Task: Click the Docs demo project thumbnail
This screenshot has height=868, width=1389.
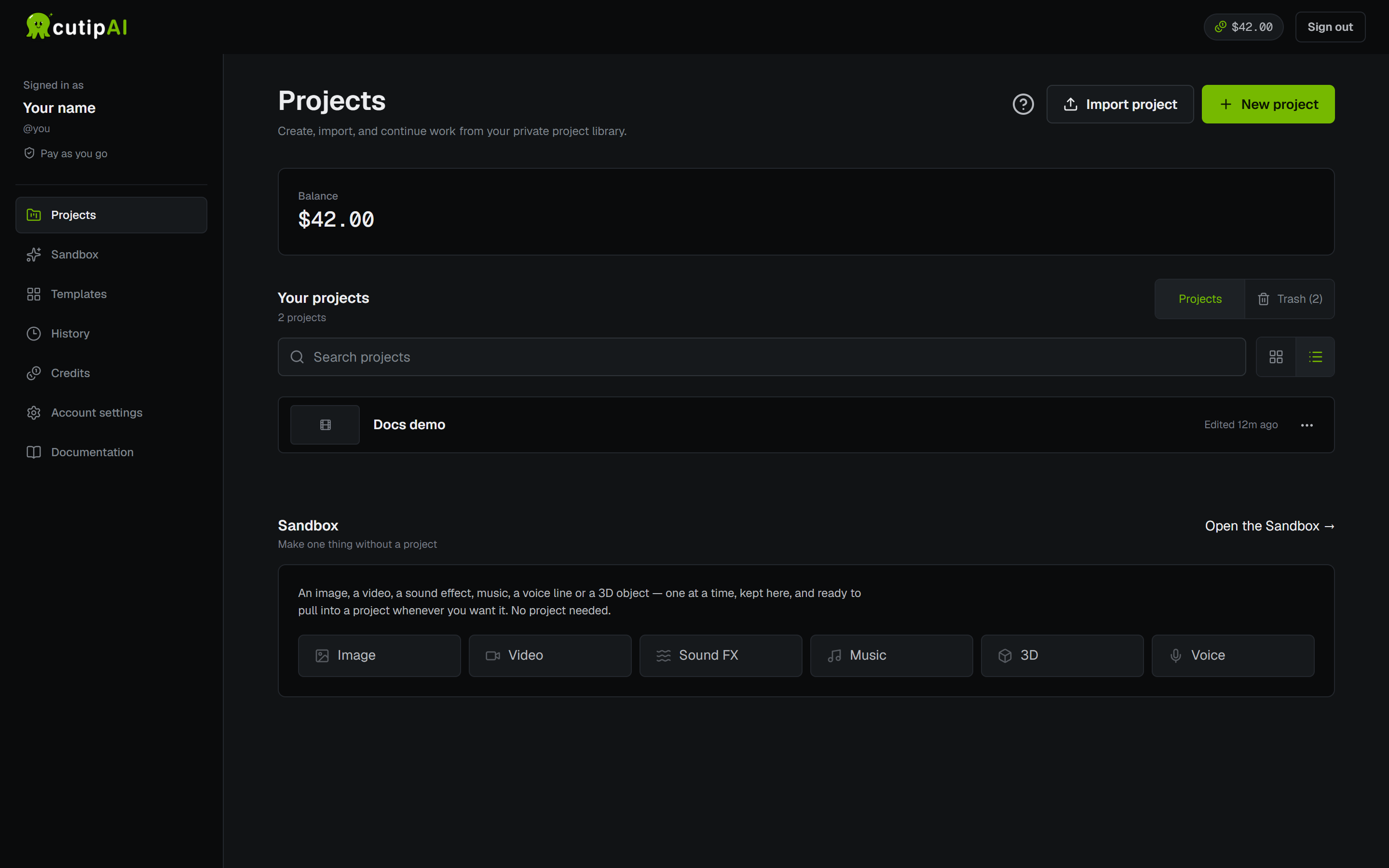Action: 325,425
